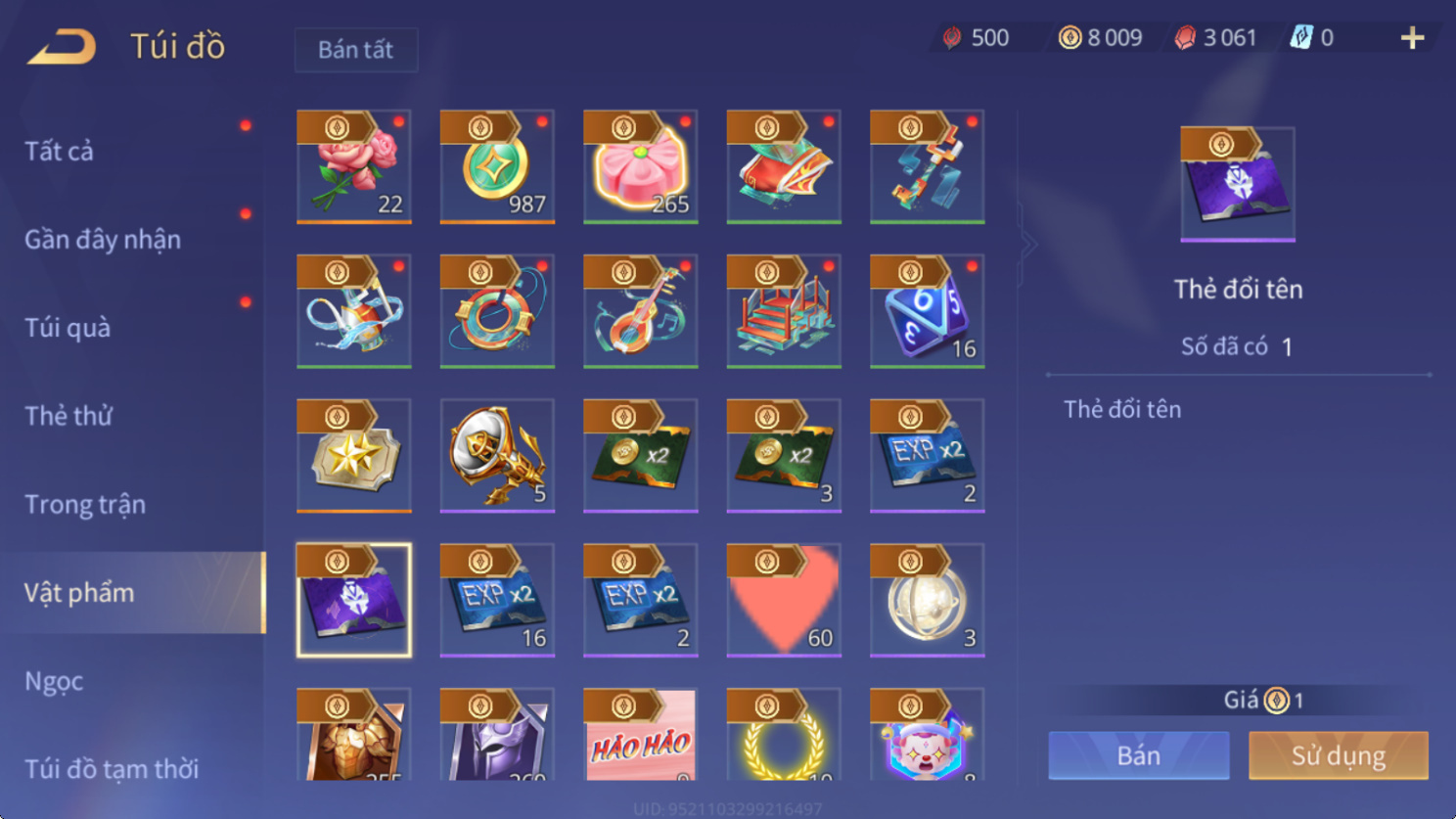The image size is (1456, 819).
Task: Select the glowing orb item with 3
Action: [927, 600]
